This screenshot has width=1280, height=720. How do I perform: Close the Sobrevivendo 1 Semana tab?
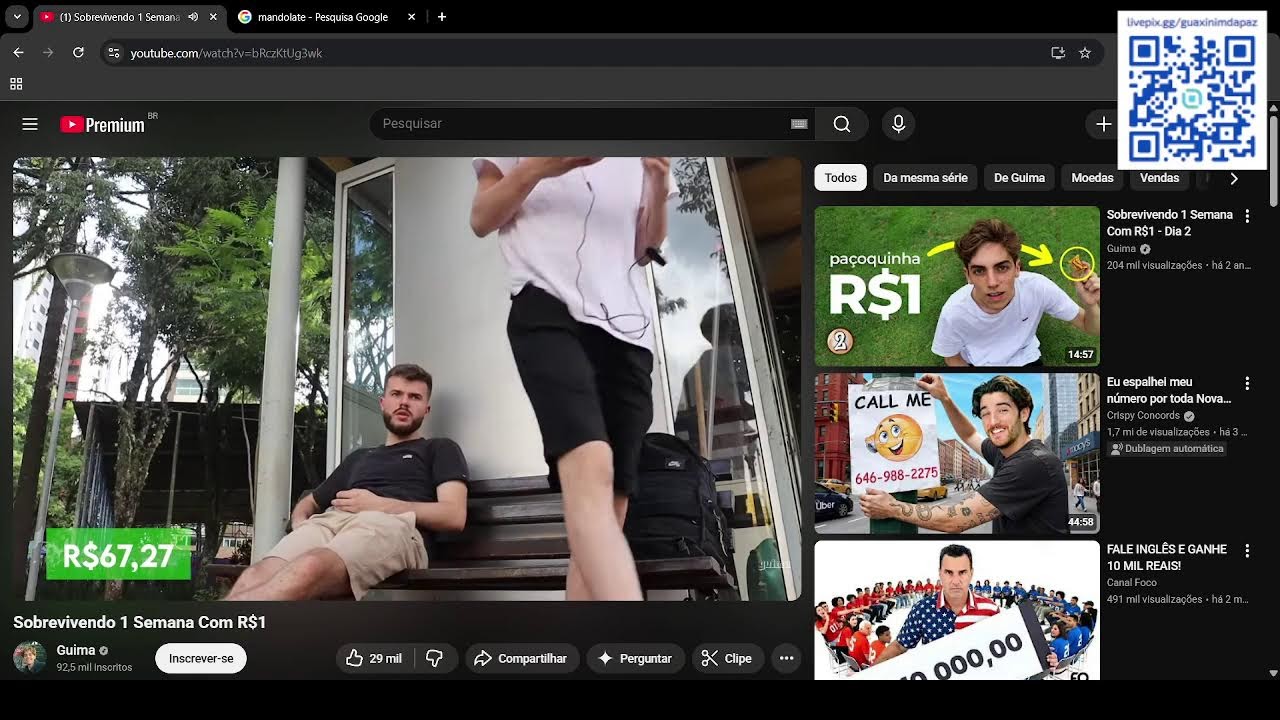pos(213,17)
